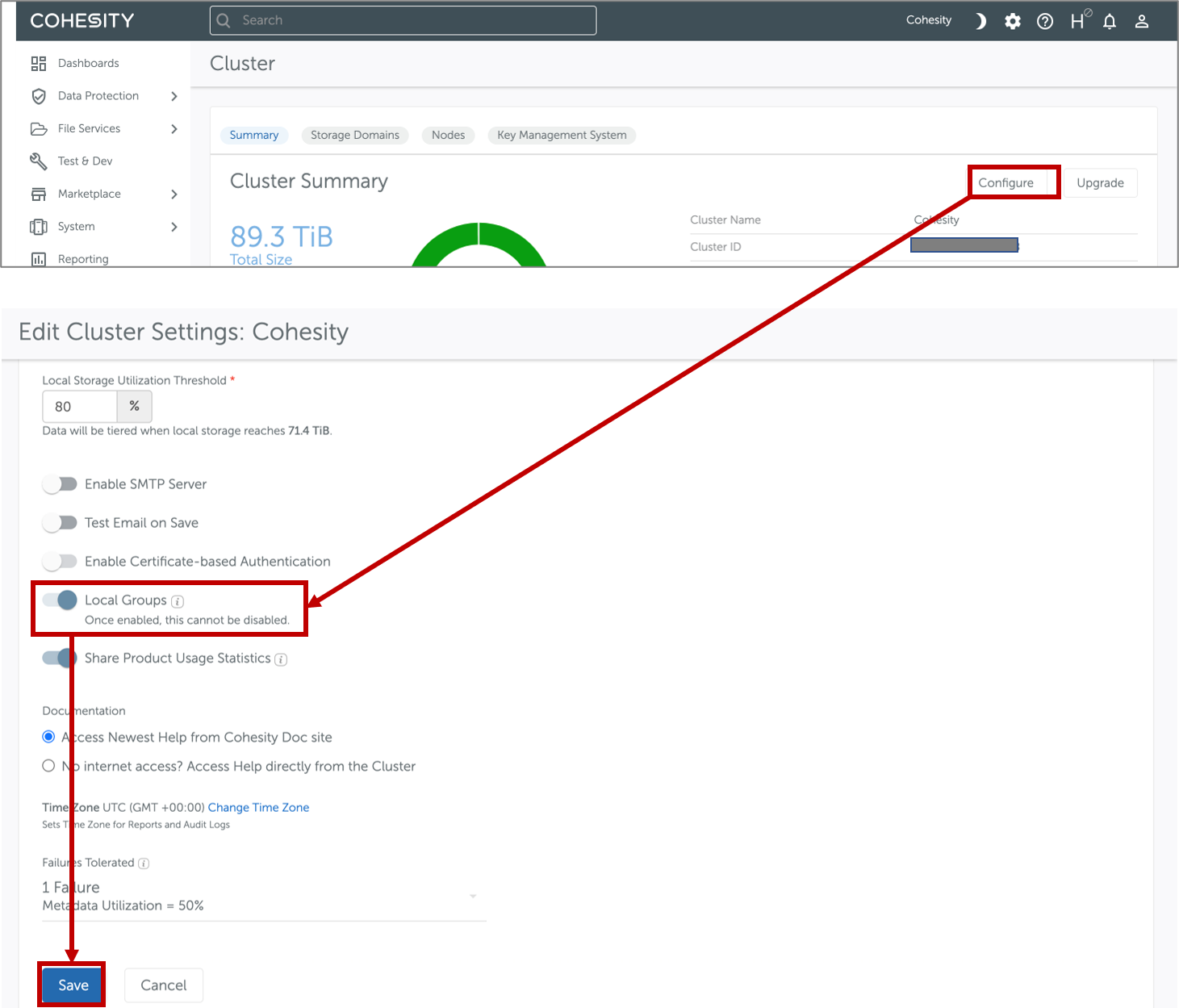Click the File Services folder icon
Screen dimensions: 1179x1008
39,129
